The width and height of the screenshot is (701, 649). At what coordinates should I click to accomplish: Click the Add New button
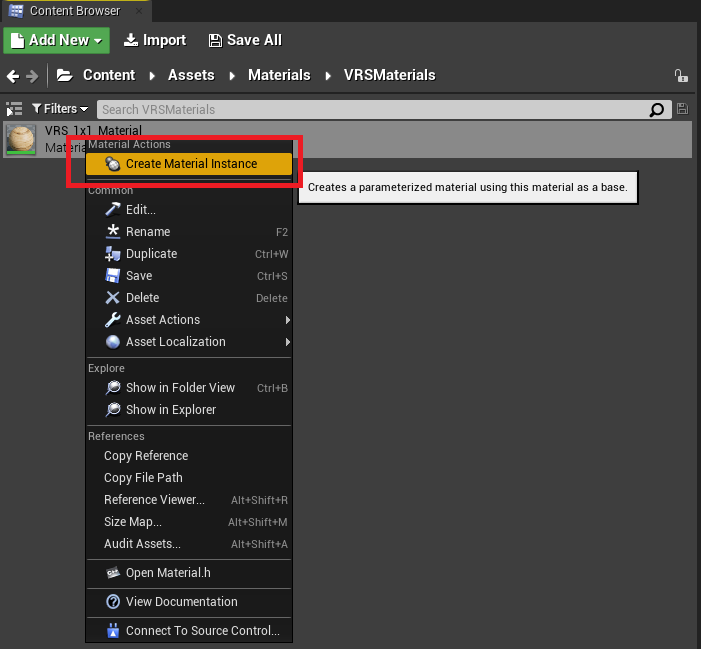[56, 40]
